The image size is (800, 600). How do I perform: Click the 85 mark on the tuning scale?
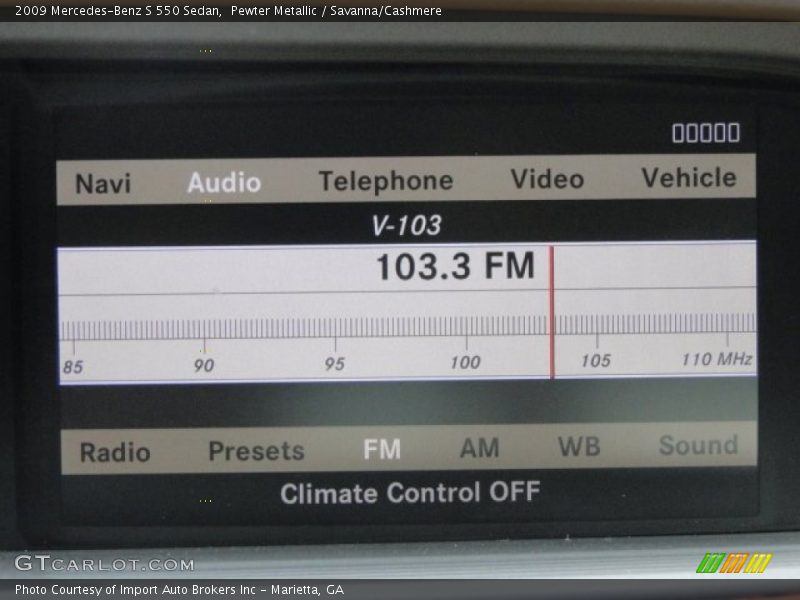[73, 367]
